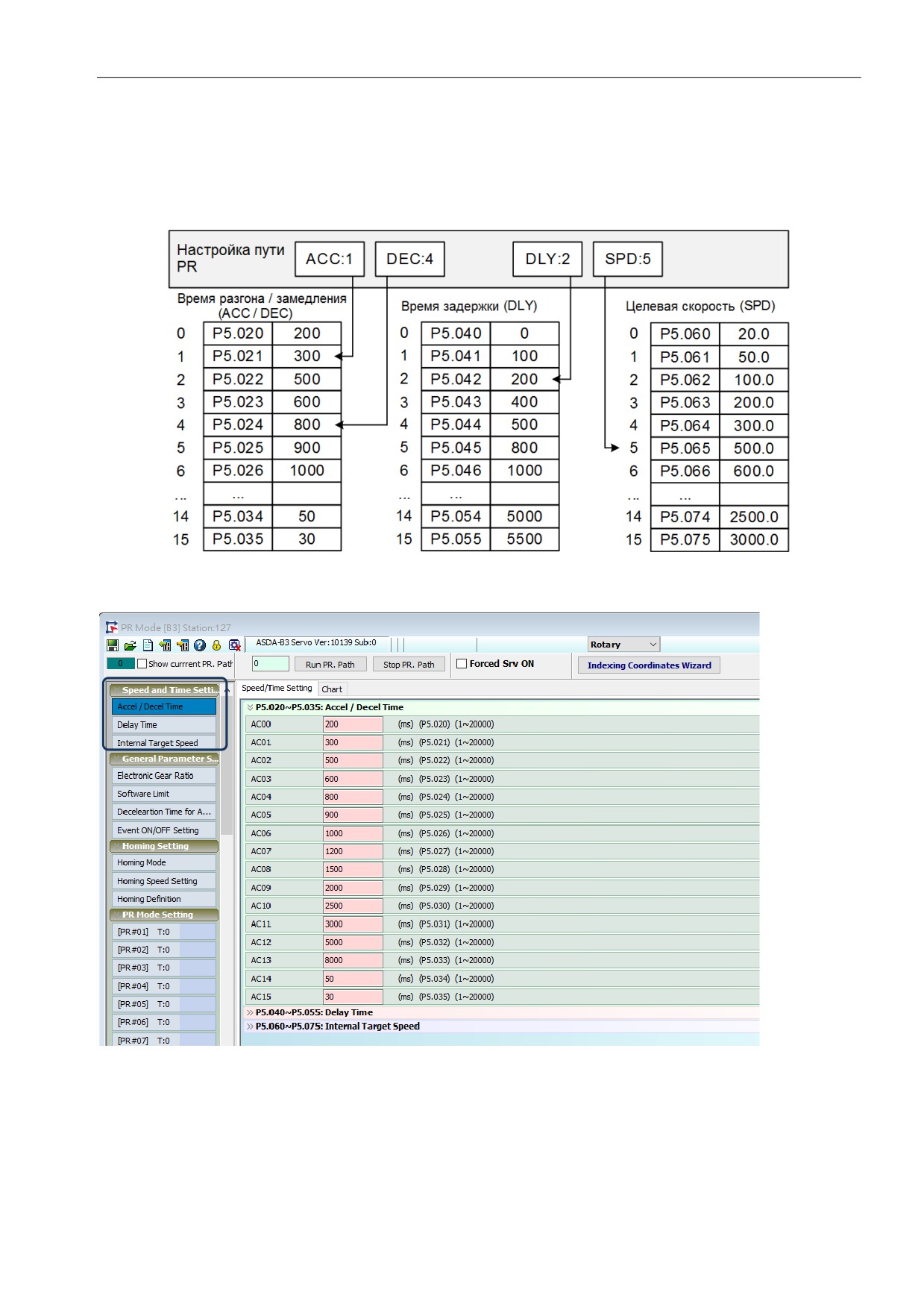Click the AC06 value field showing 1000

(x=353, y=833)
